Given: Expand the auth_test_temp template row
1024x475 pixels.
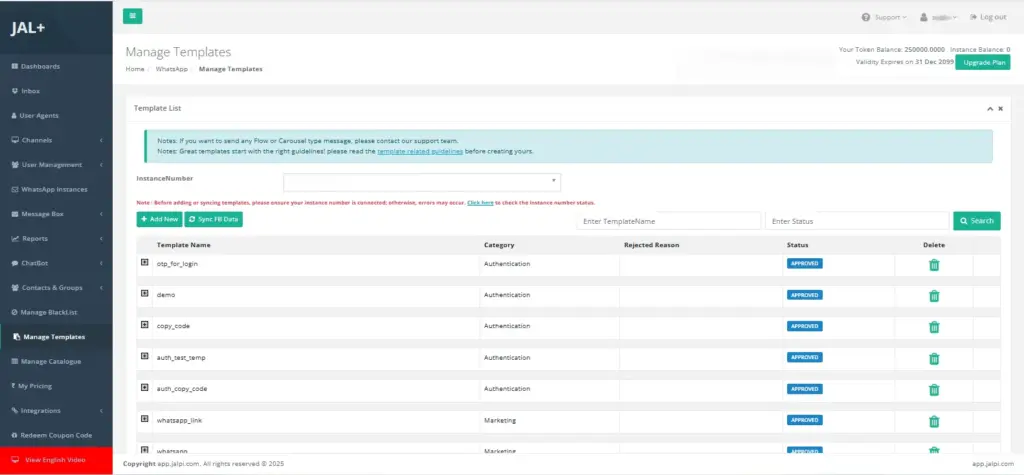Looking at the screenshot, I should coord(145,356).
